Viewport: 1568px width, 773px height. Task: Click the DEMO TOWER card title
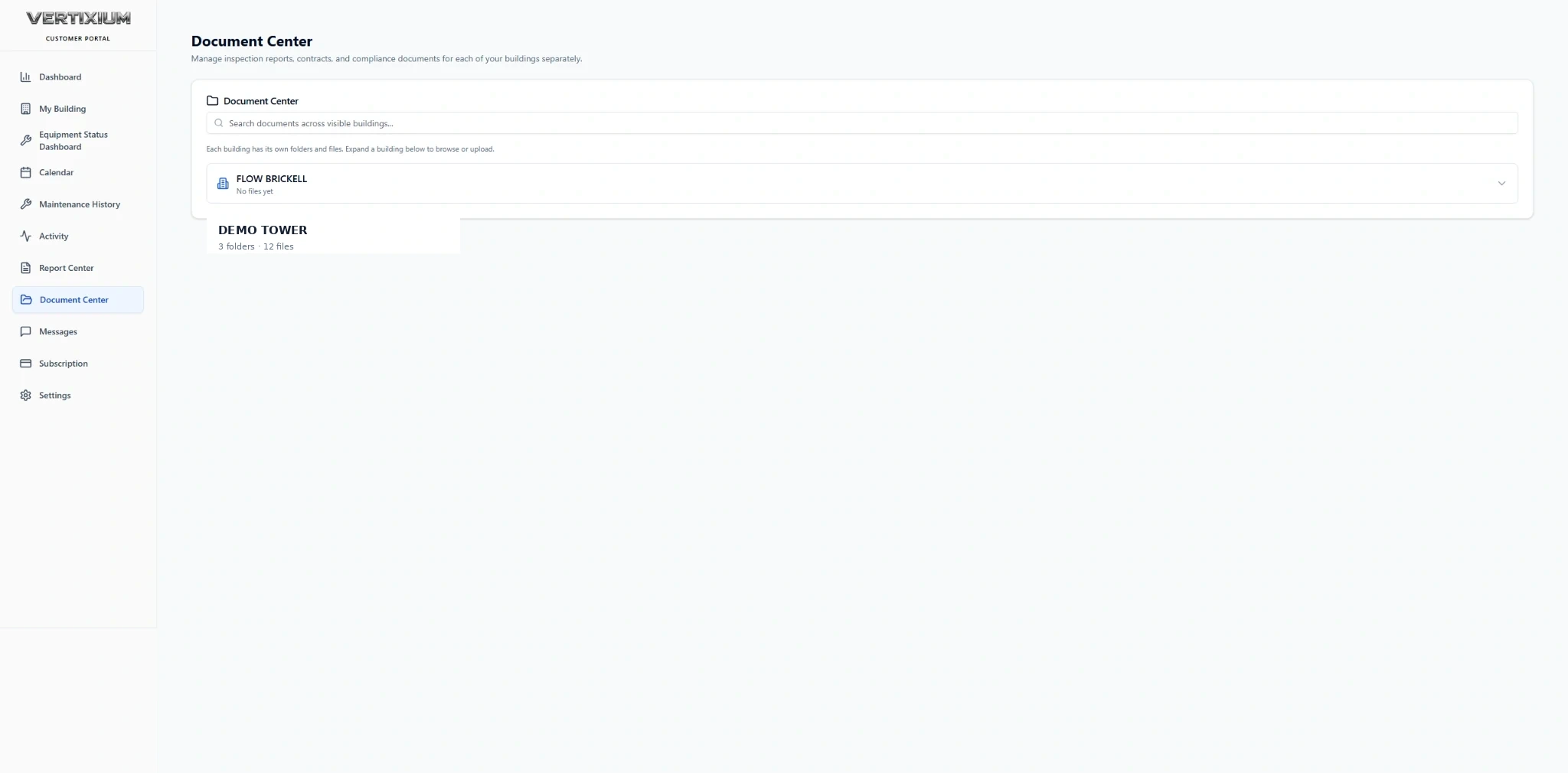tap(263, 230)
